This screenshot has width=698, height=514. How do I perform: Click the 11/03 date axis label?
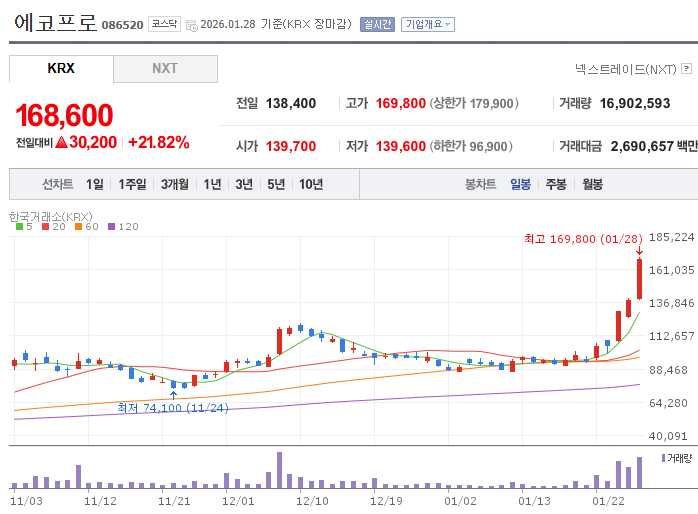pyautogui.click(x=26, y=501)
